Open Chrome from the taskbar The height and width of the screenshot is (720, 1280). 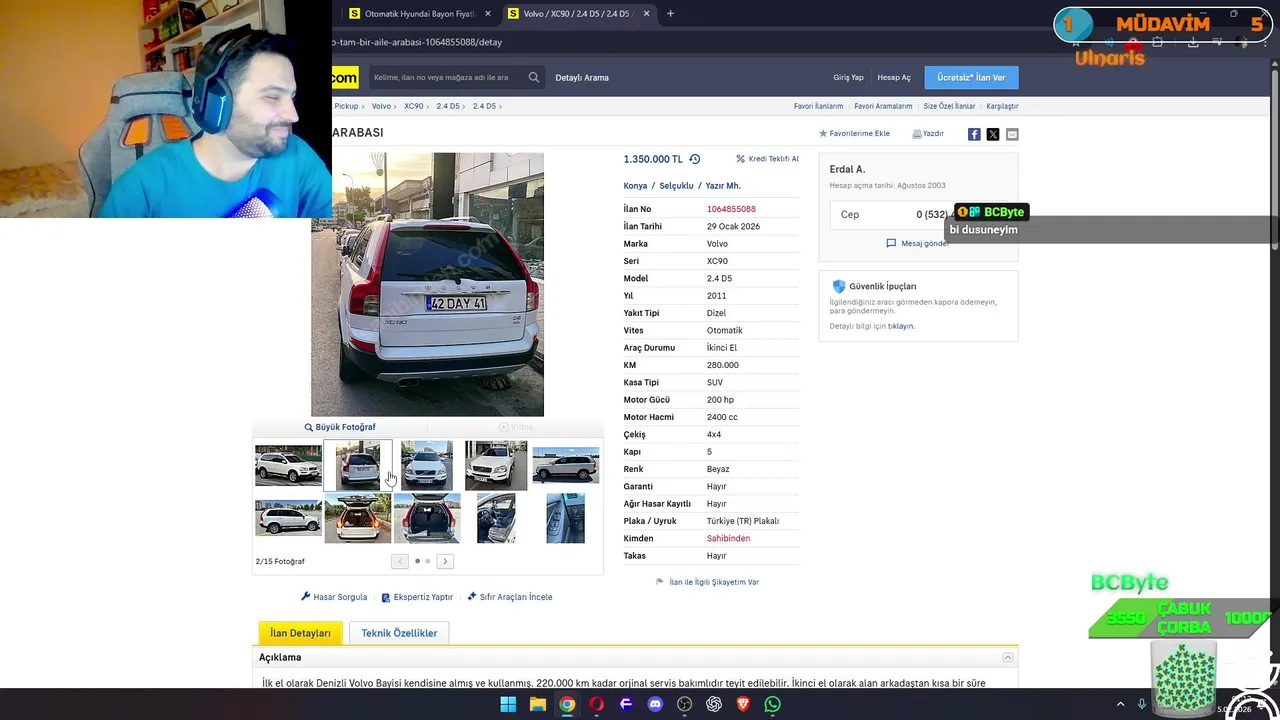pyautogui.click(x=567, y=704)
